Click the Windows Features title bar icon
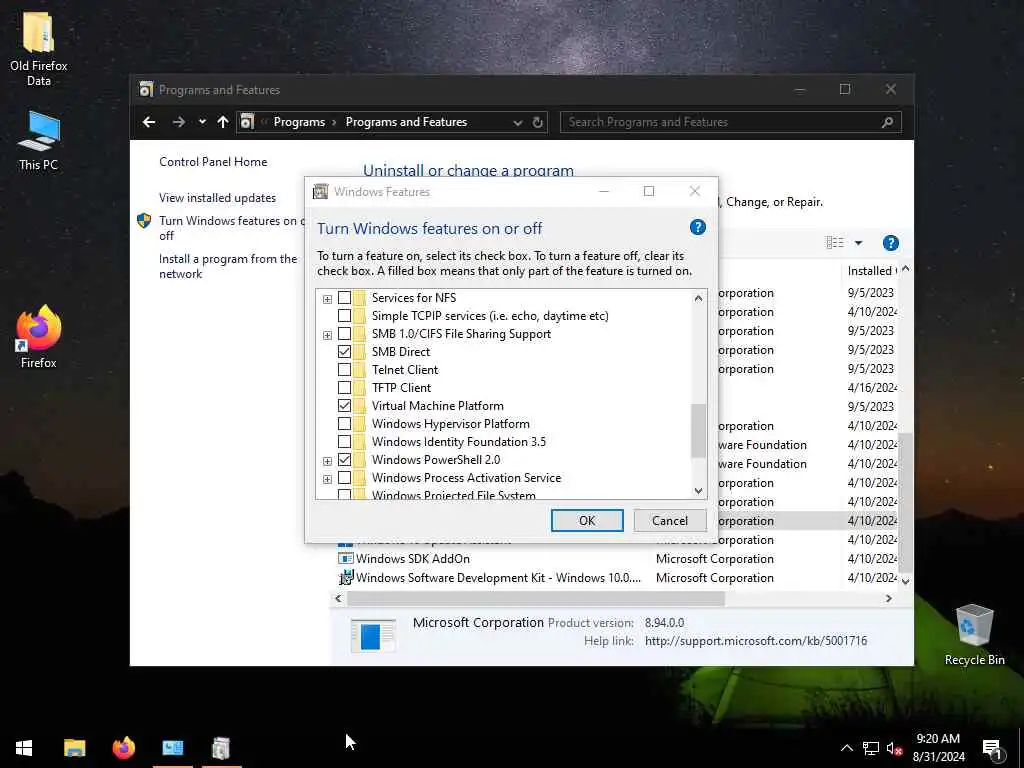The image size is (1024, 768). 321,191
